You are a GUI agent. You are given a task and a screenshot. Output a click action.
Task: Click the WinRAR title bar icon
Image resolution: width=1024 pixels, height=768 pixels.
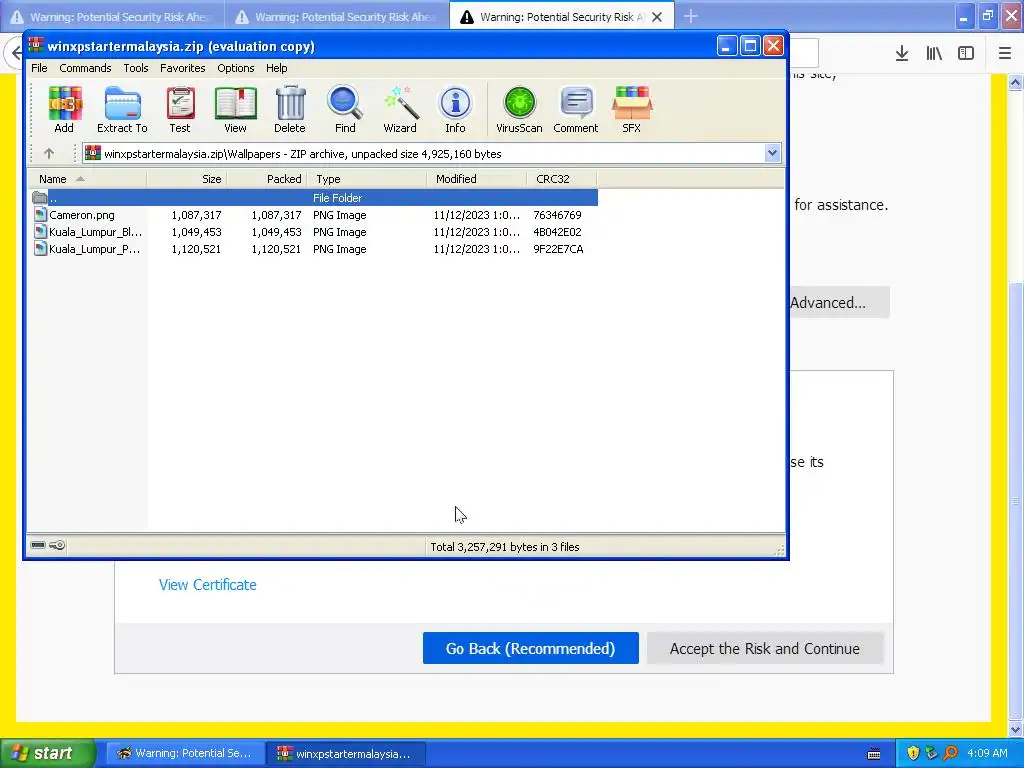pyautogui.click(x=36, y=46)
